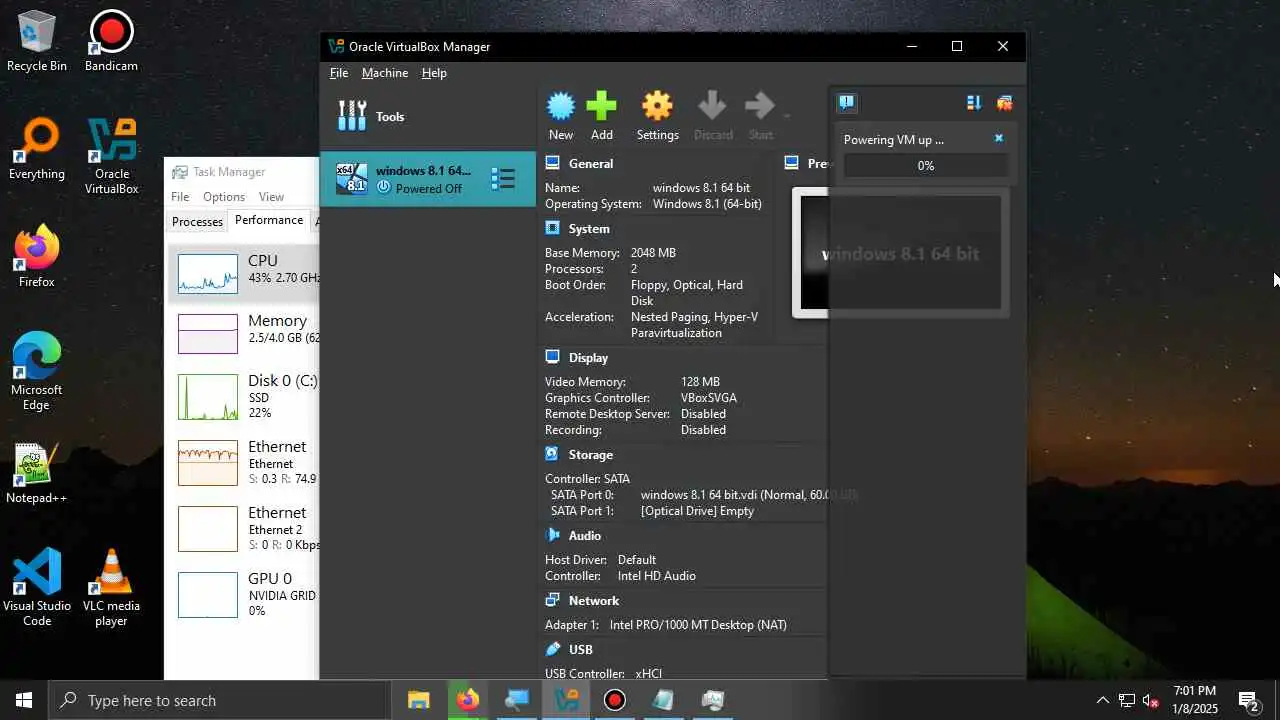Click the System section header
This screenshot has width=1280, height=720.
point(589,229)
